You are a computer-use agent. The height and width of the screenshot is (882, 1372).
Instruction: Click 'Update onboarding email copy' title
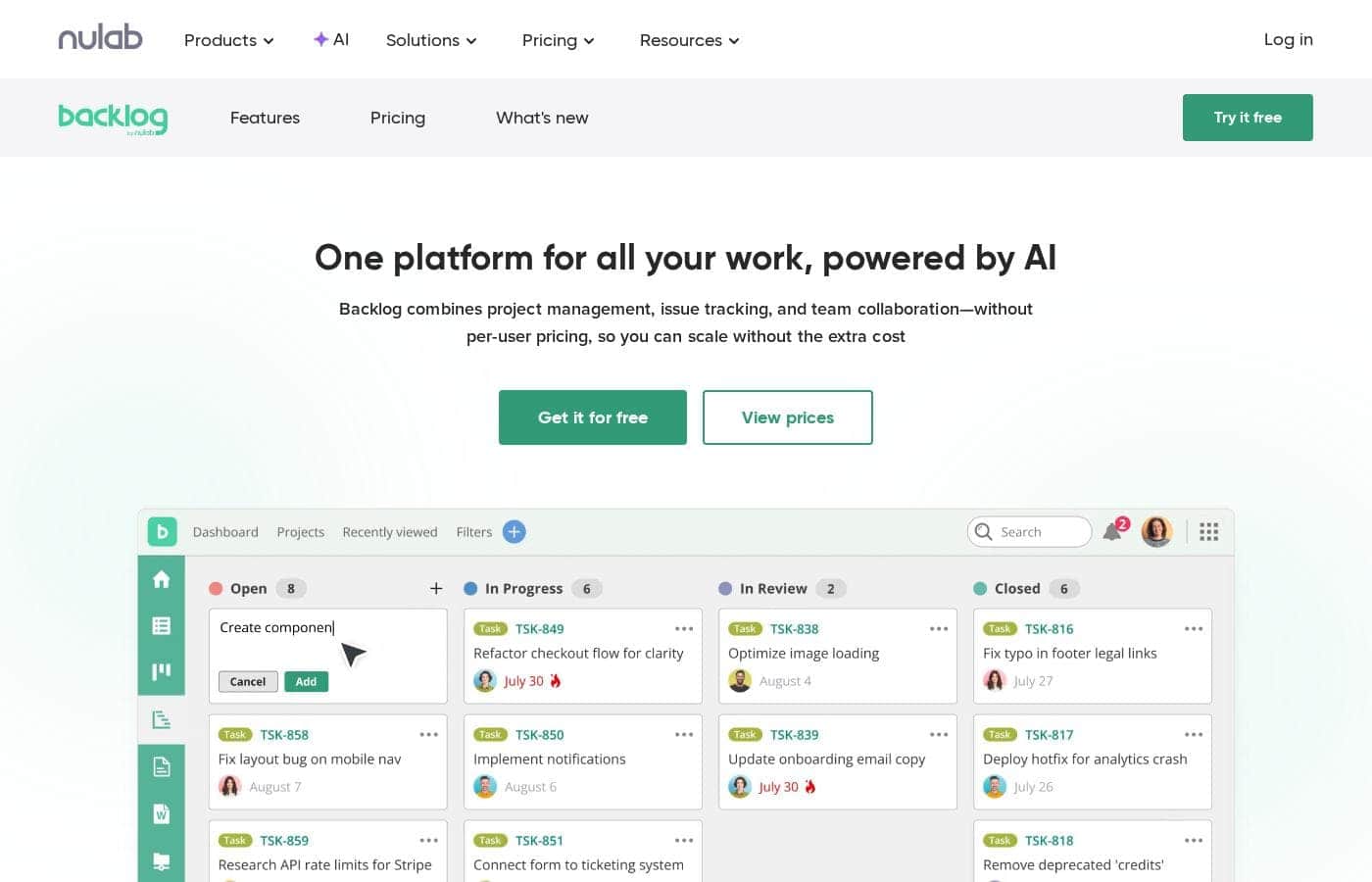(827, 759)
